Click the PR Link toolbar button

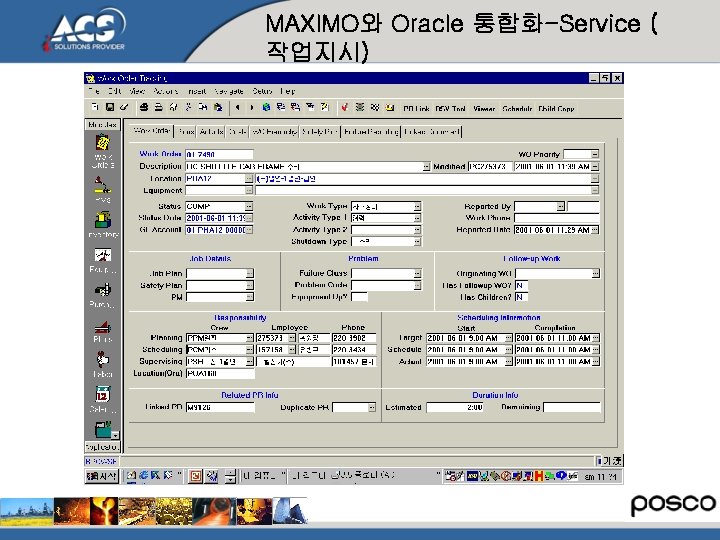416,109
